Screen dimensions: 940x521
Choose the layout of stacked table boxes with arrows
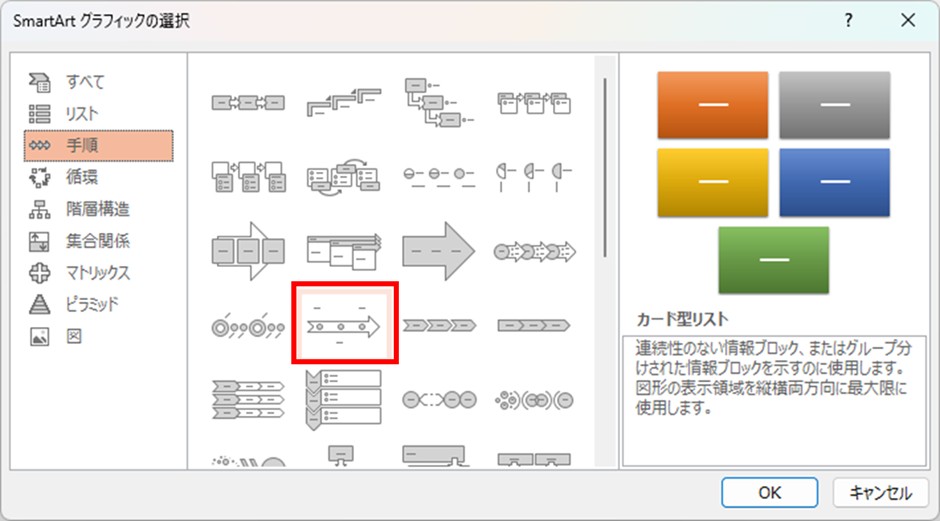pos(344,251)
